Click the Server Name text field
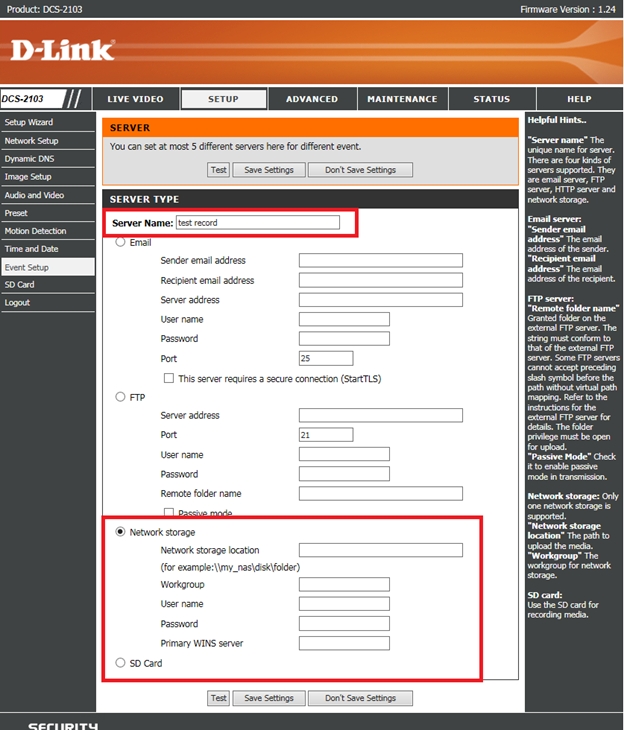 click(257, 223)
